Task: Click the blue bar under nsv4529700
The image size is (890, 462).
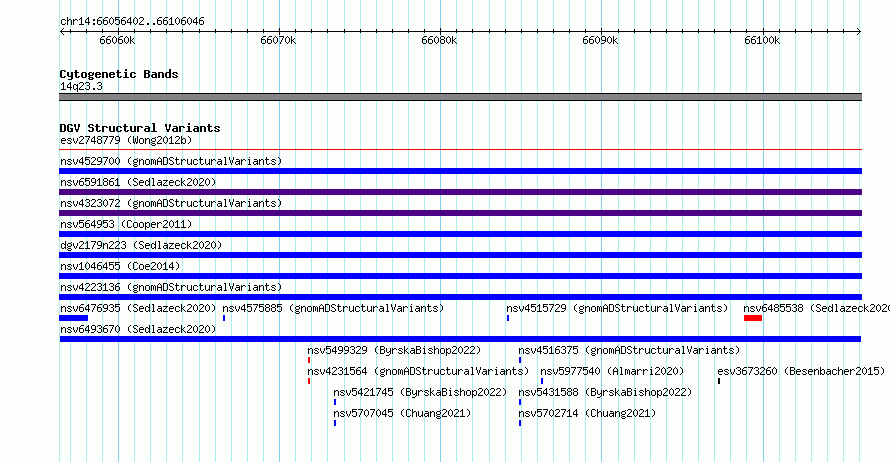Action: pyautogui.click(x=460, y=171)
